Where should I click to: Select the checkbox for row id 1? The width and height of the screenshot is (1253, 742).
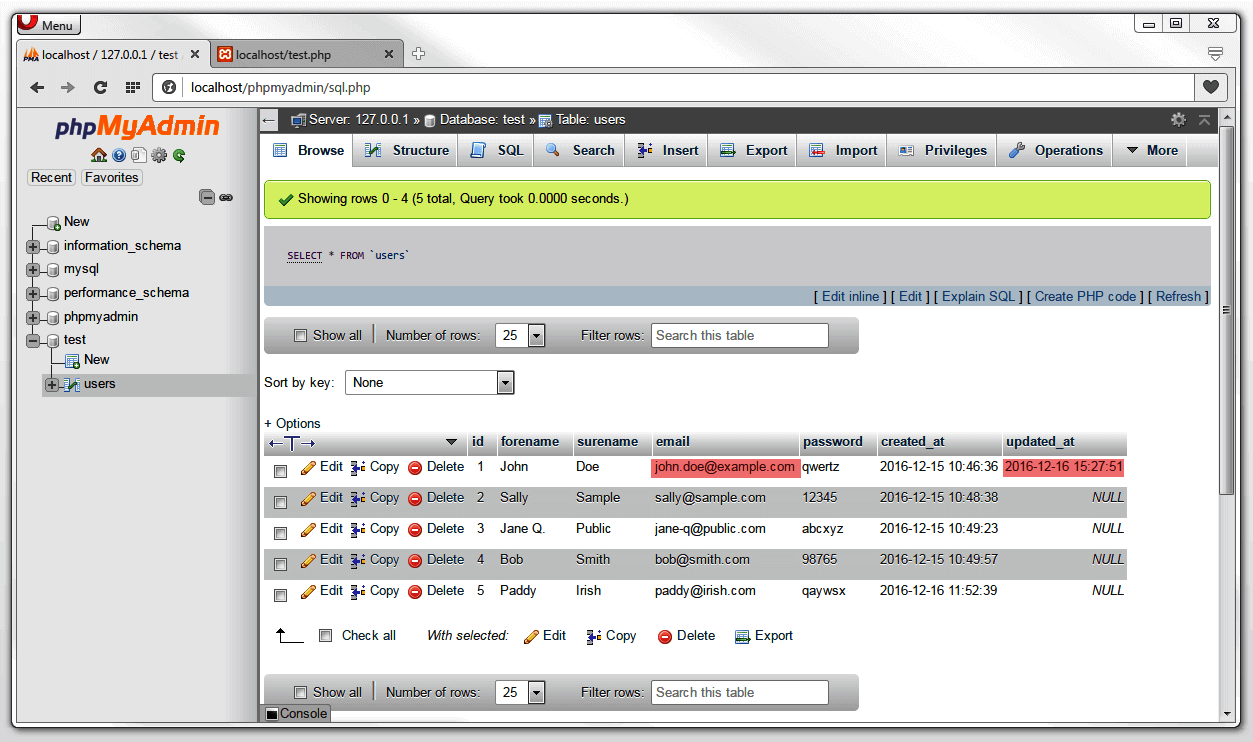pos(280,471)
